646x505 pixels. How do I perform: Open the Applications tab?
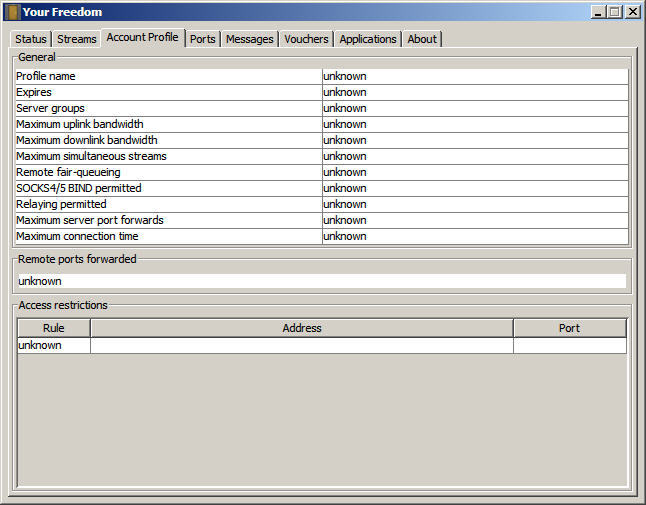coord(368,39)
